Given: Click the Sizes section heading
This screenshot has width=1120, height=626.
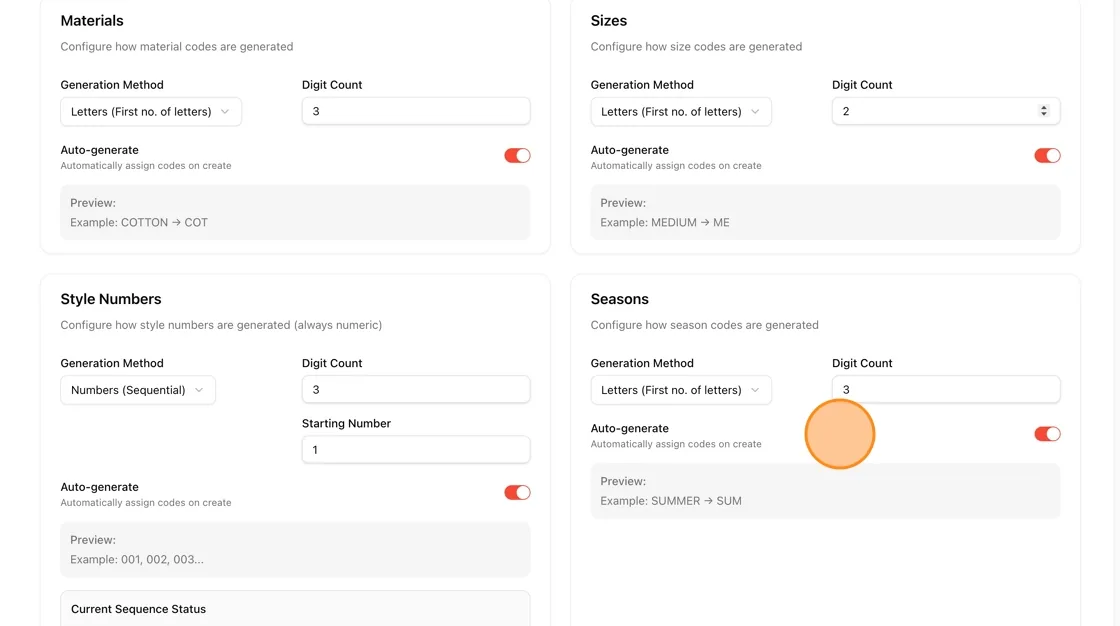Looking at the screenshot, I should [609, 21].
